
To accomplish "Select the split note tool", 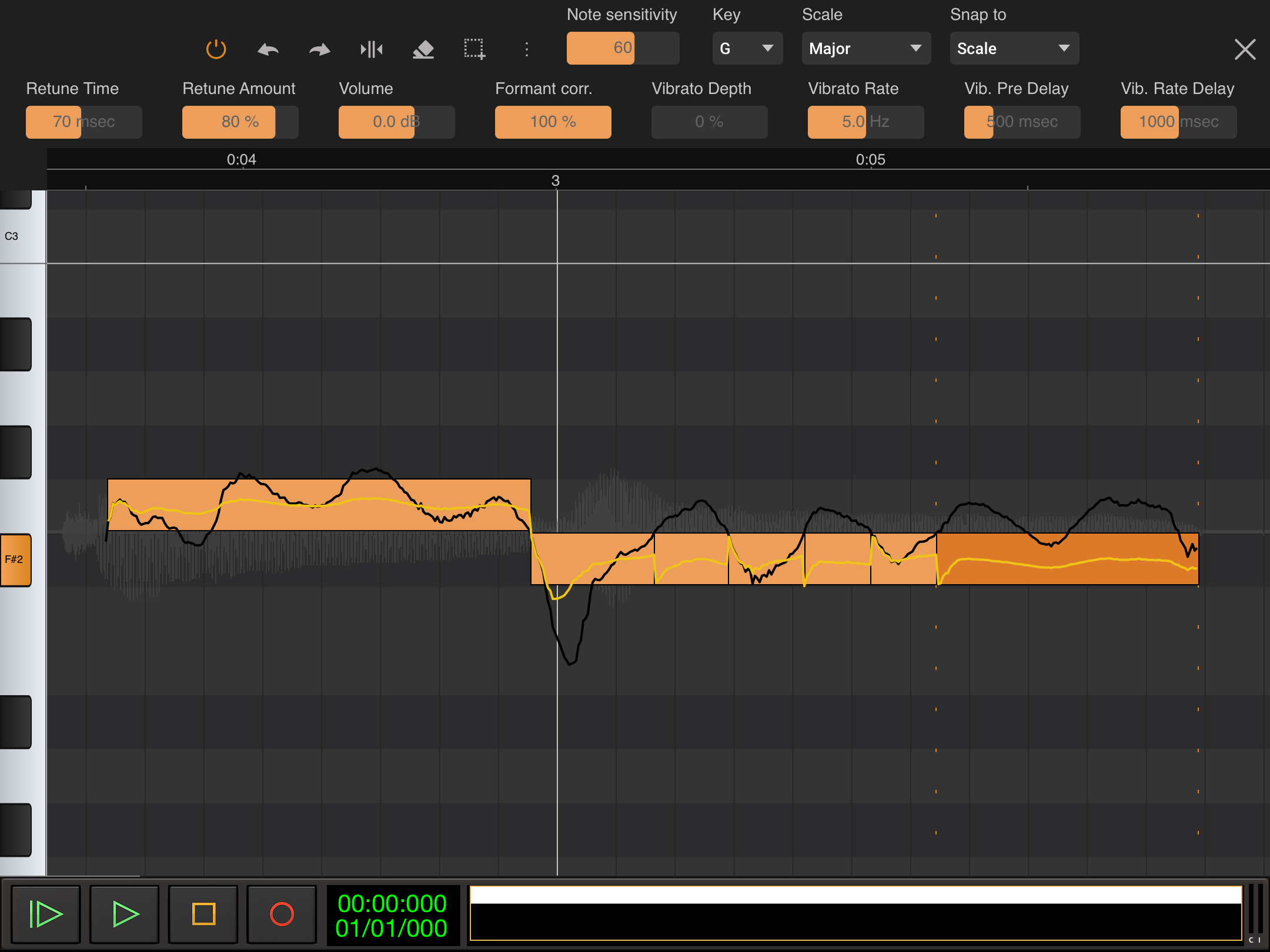I will 372,49.
